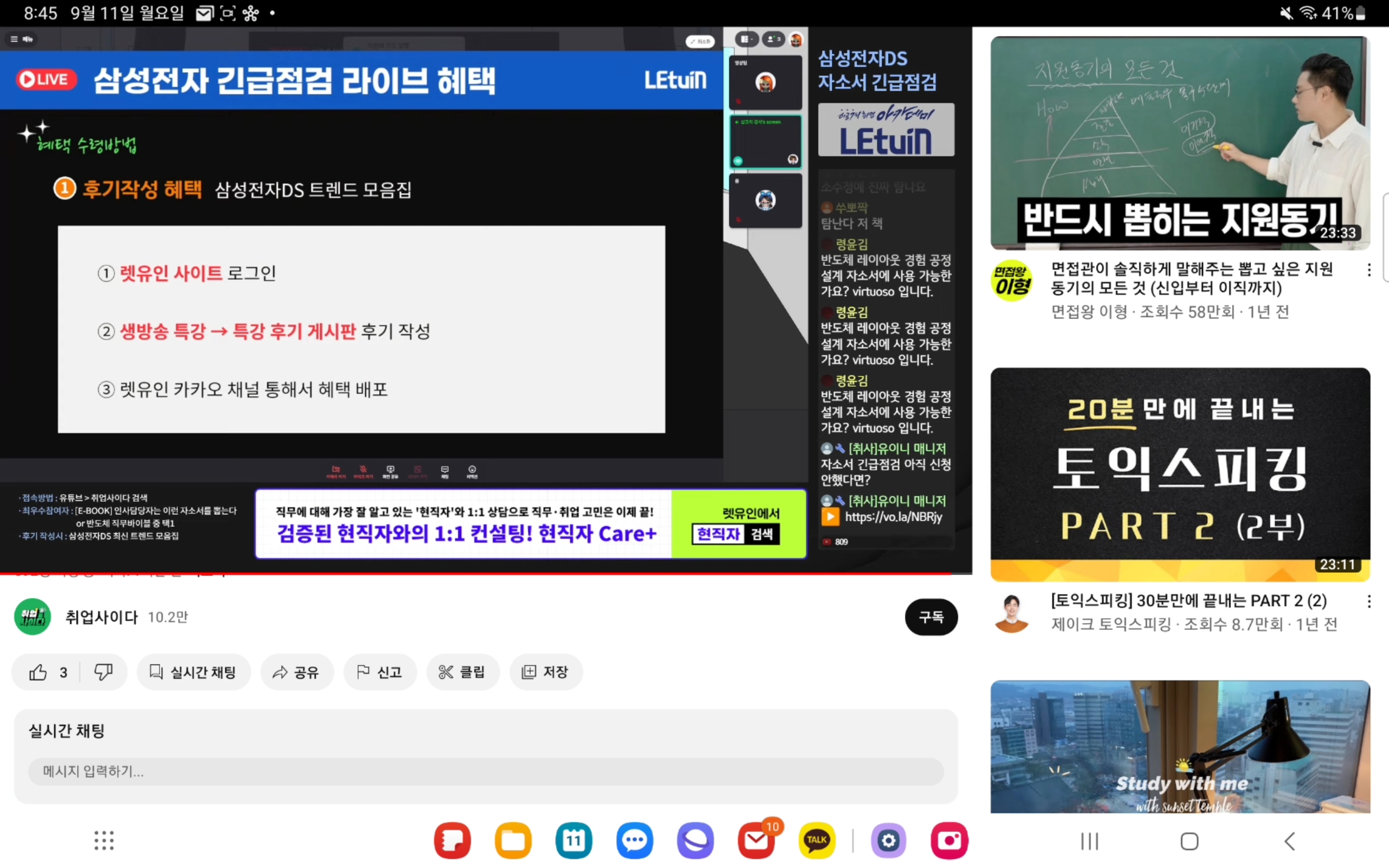Launch the red notes app in dock
This screenshot has height=868, width=1389.
(453, 840)
